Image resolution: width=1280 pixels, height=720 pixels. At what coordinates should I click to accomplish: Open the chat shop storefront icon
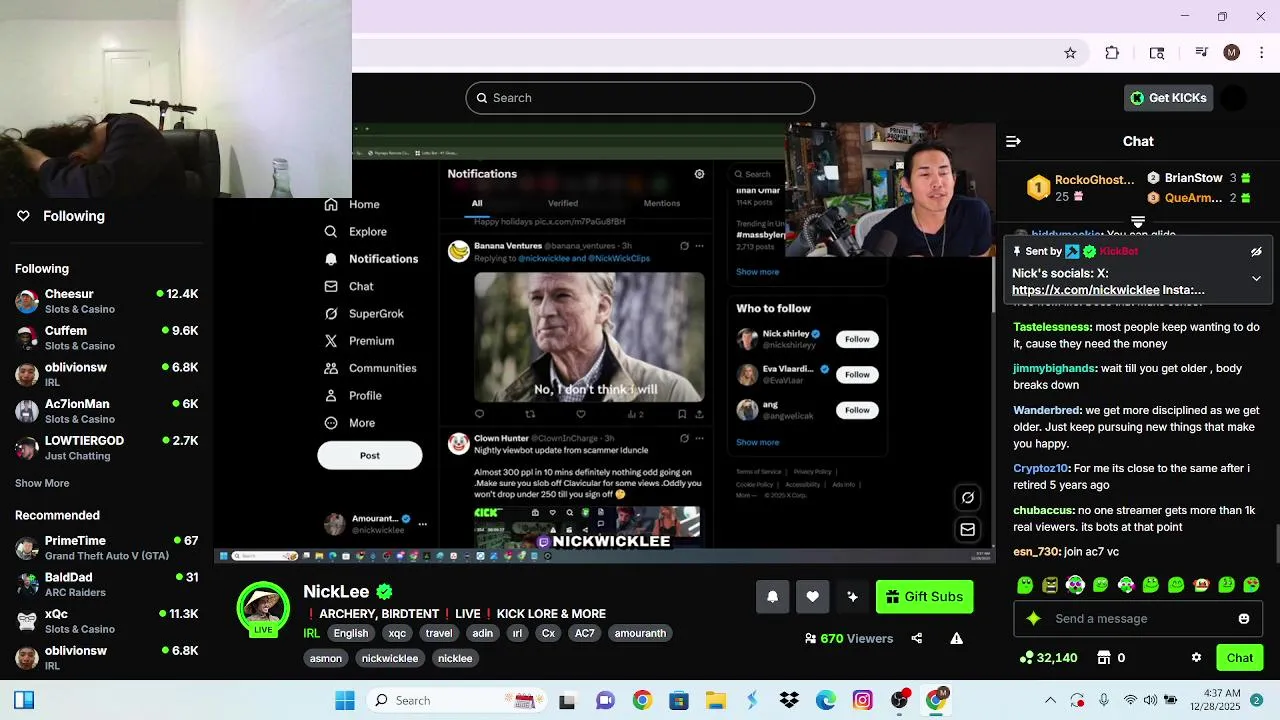(x=1104, y=658)
